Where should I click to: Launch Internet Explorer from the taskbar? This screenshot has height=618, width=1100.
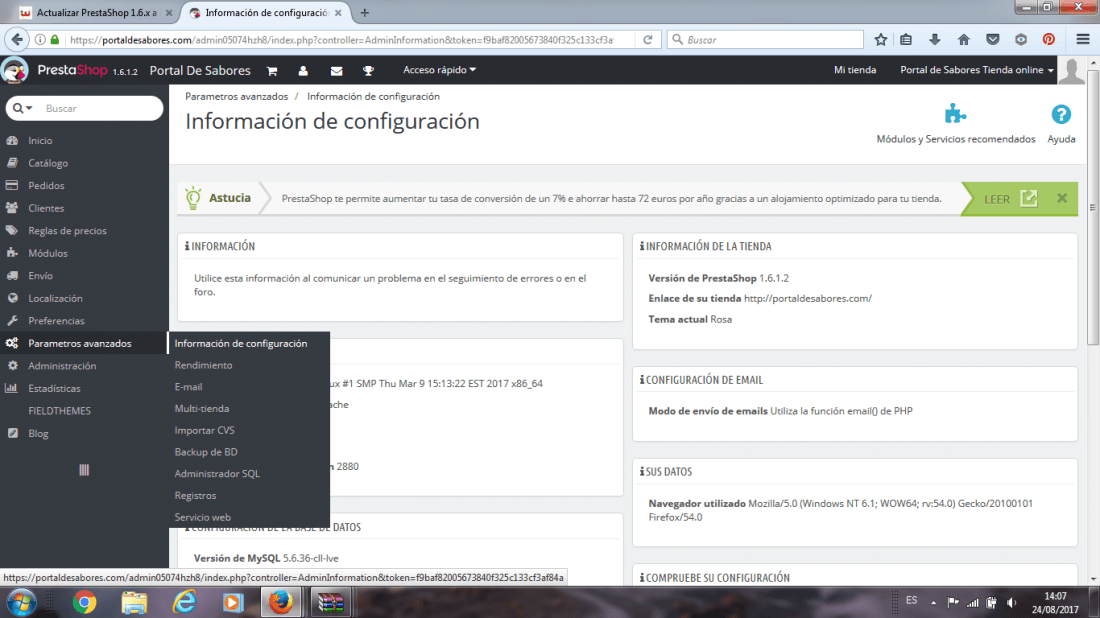point(184,603)
